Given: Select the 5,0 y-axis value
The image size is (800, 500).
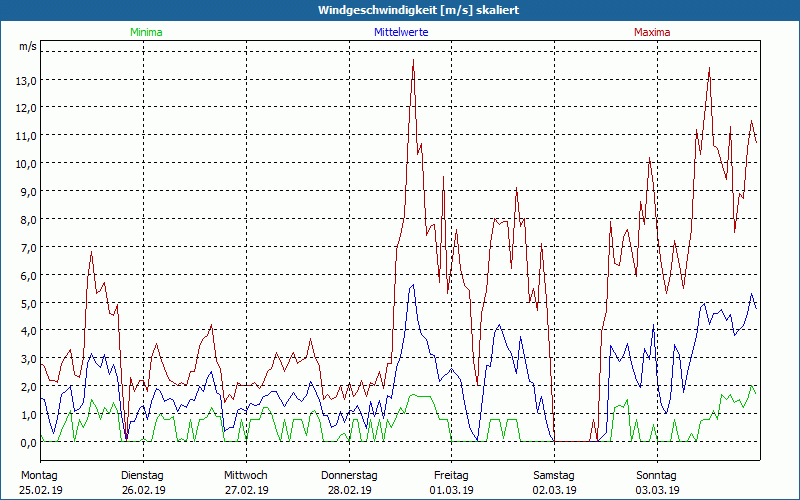Looking at the screenshot, I should coord(28,303).
